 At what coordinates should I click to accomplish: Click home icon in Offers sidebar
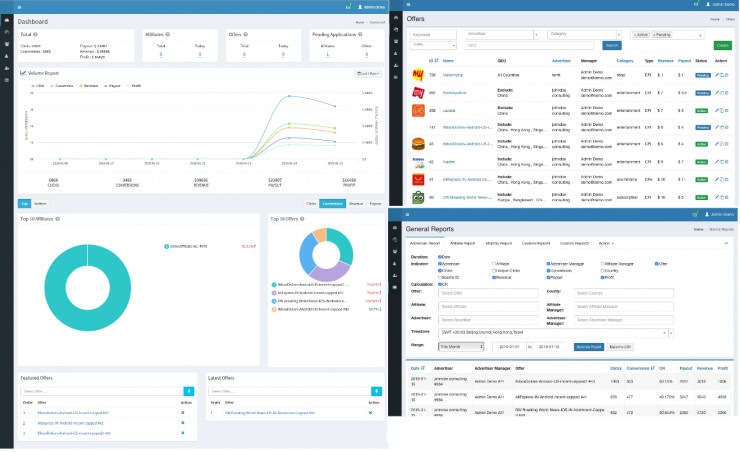pyautogui.click(x=395, y=17)
